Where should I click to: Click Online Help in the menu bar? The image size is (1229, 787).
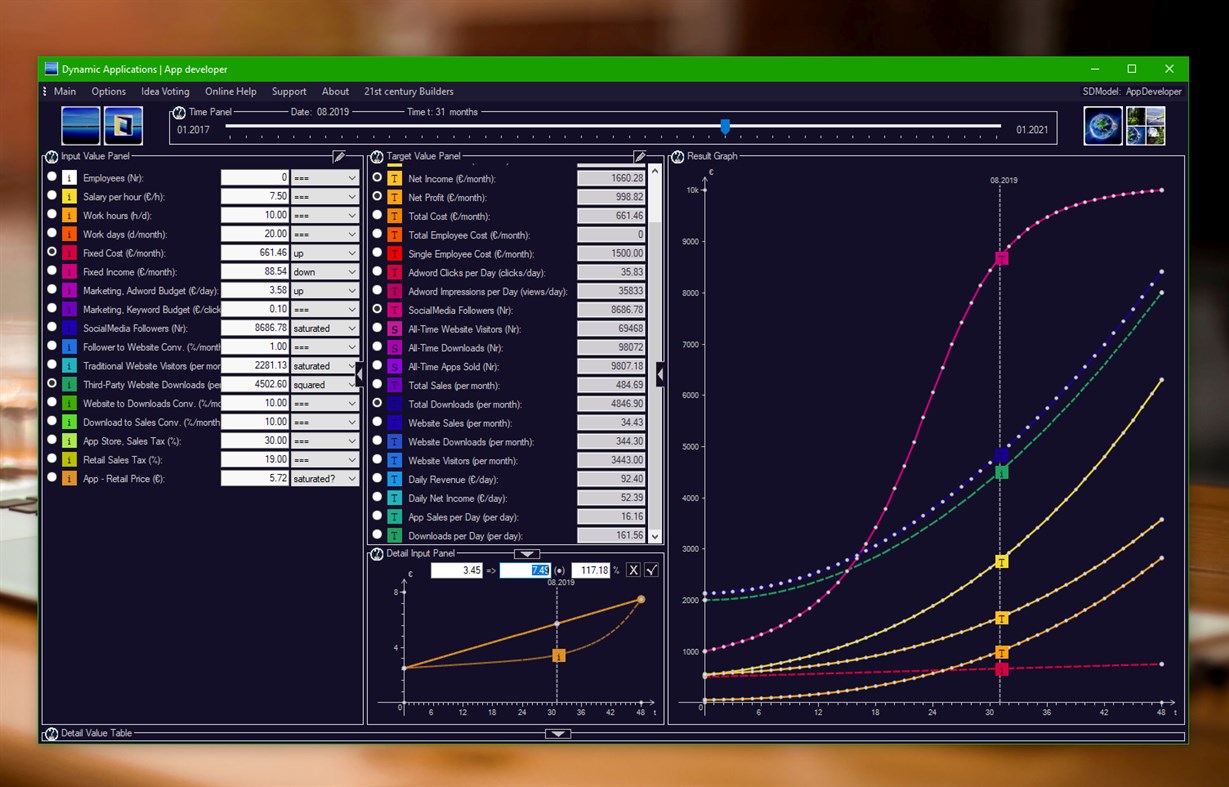pyautogui.click(x=230, y=91)
